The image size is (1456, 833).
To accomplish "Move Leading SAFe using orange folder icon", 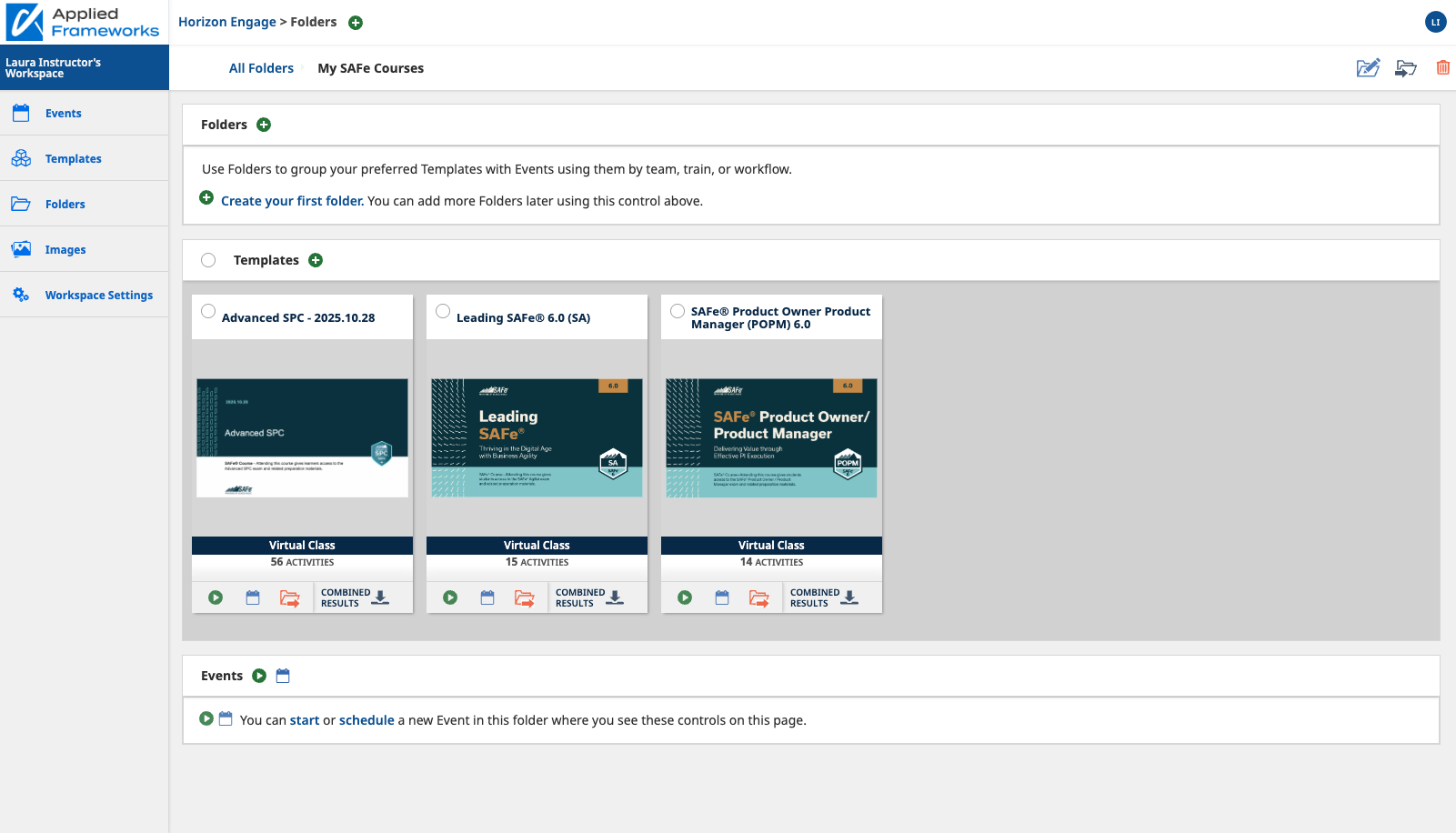I will 524,597.
